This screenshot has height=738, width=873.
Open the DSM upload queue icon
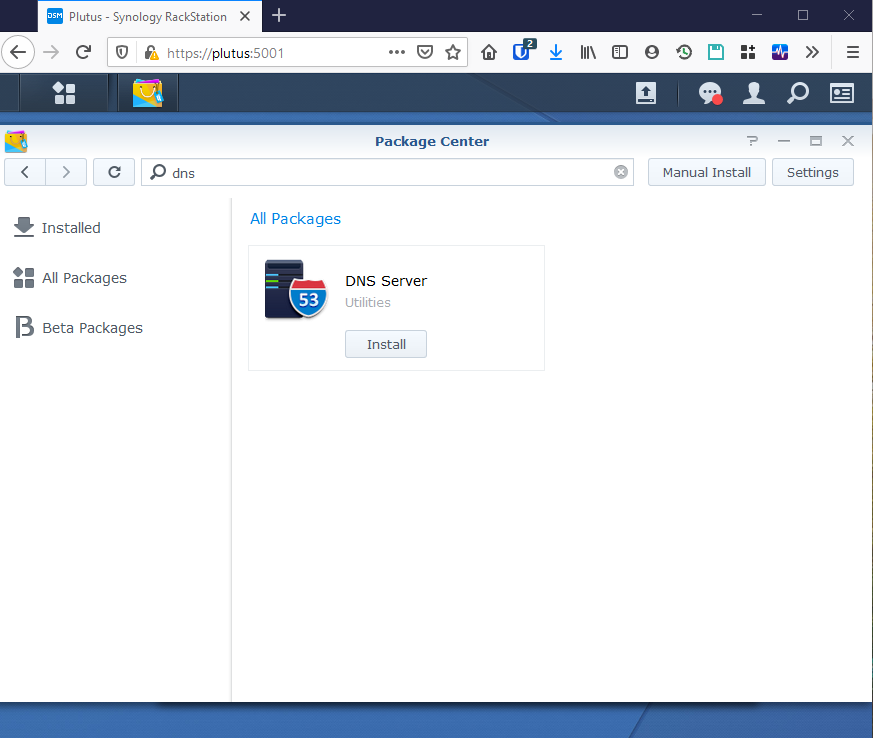(646, 93)
